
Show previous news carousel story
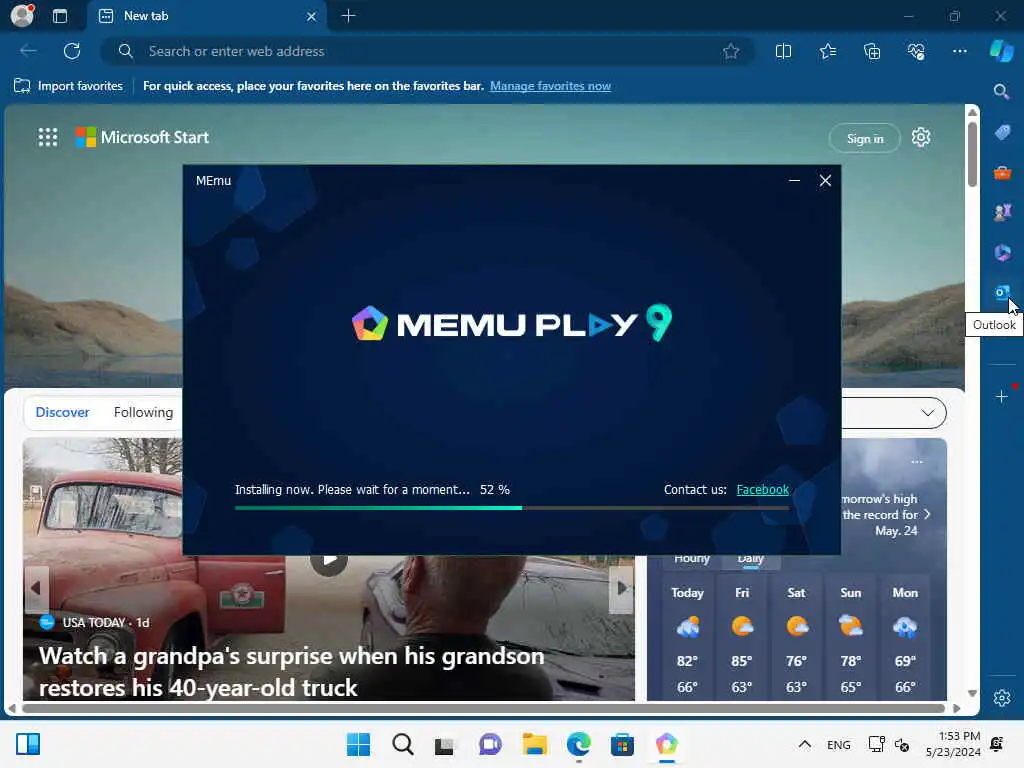[x=35, y=588]
